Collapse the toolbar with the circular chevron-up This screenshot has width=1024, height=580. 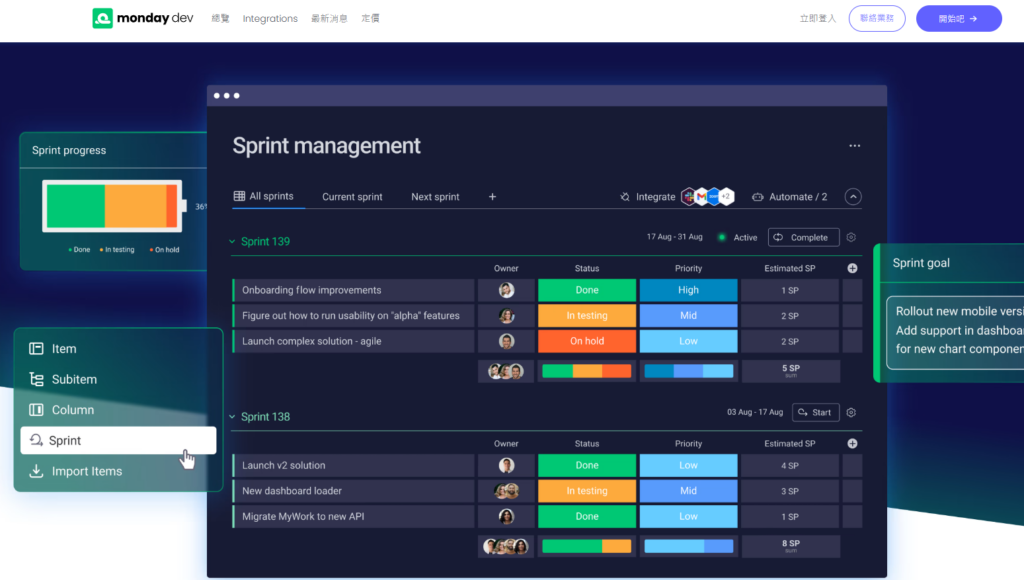[853, 197]
